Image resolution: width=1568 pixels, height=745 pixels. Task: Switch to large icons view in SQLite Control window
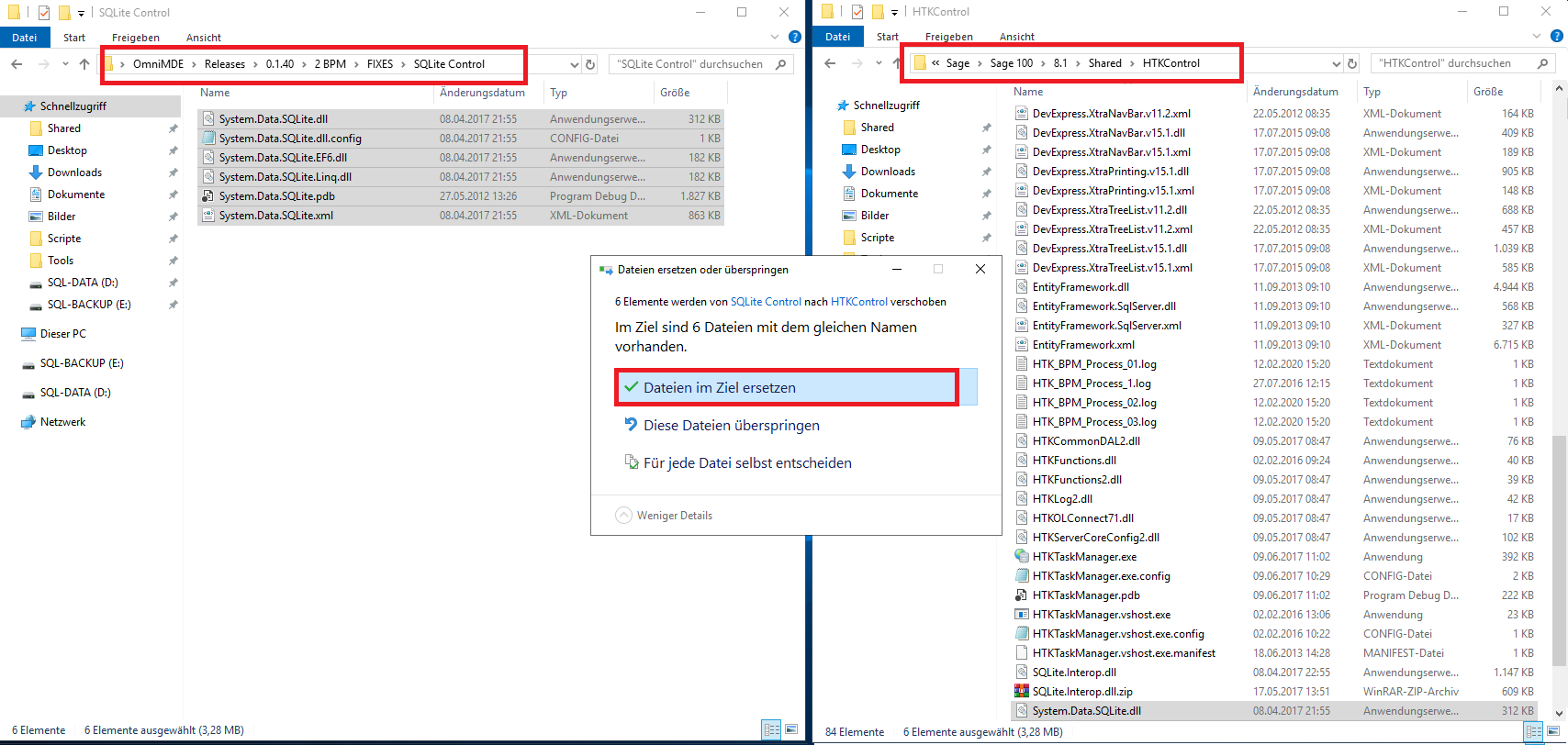click(x=791, y=730)
